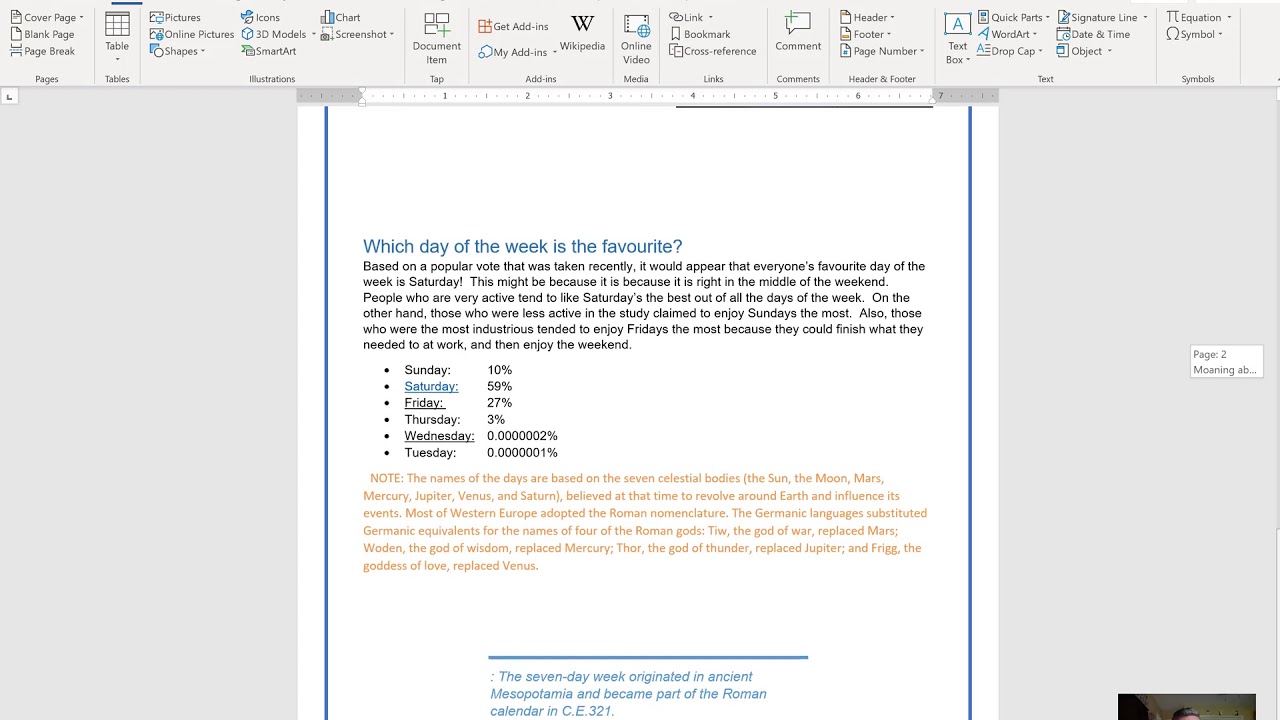The image size is (1280, 720).
Task: Click the underlined Wednesday list item
Action: click(x=439, y=436)
